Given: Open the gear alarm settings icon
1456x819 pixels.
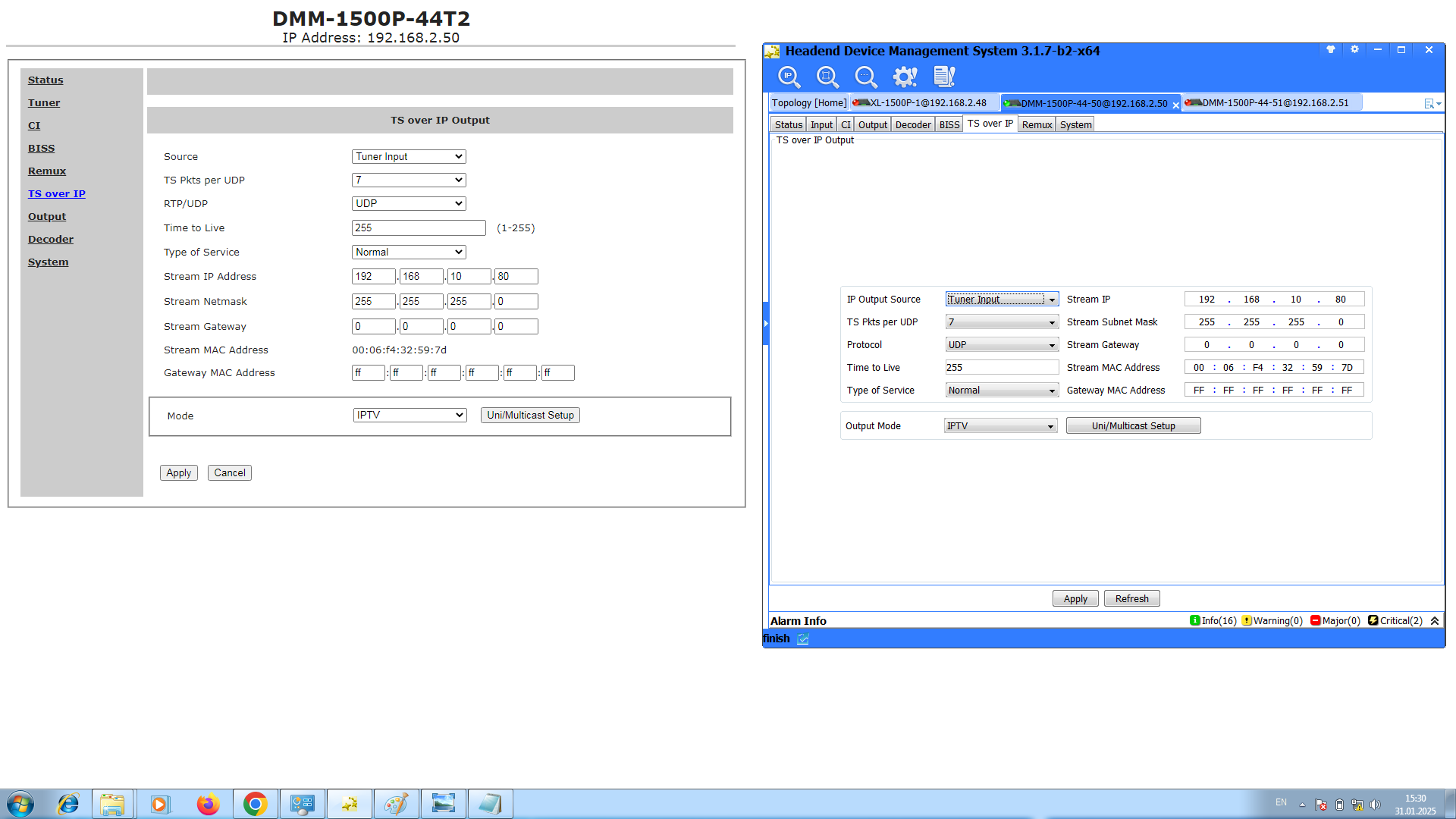Looking at the screenshot, I should [x=905, y=77].
